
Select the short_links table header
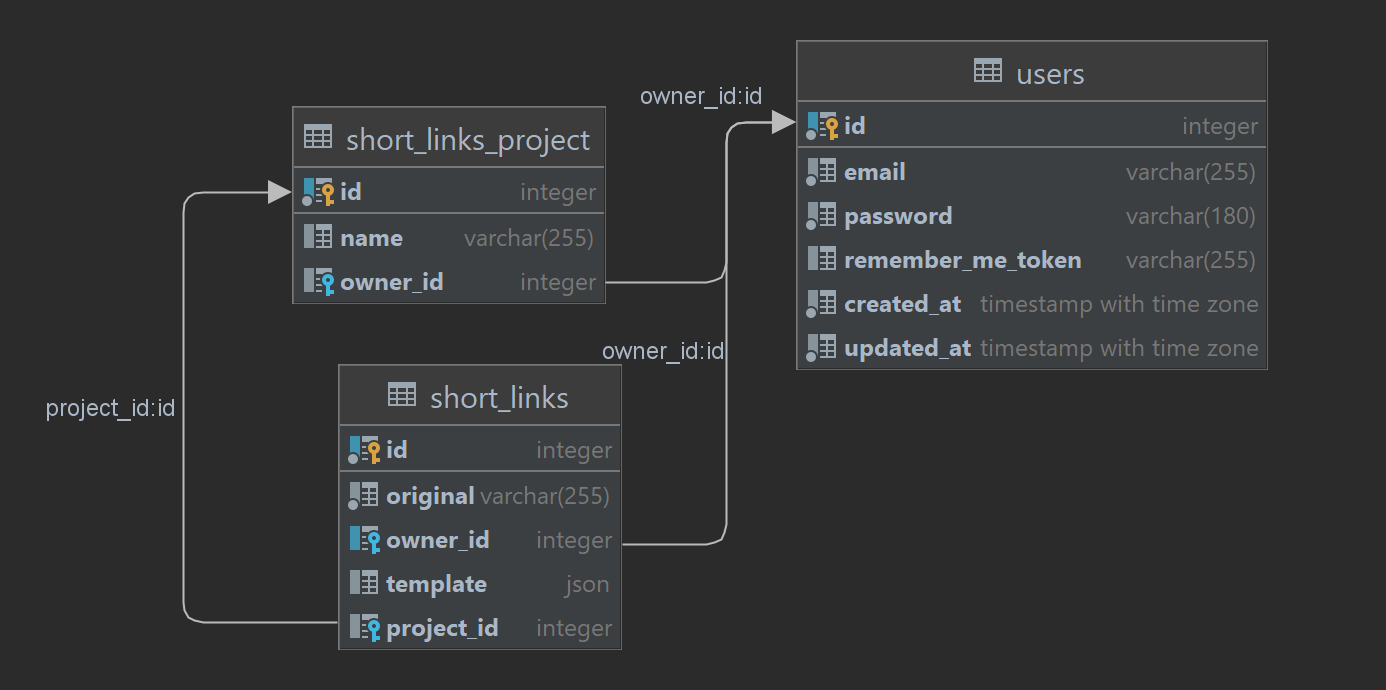tap(479, 396)
